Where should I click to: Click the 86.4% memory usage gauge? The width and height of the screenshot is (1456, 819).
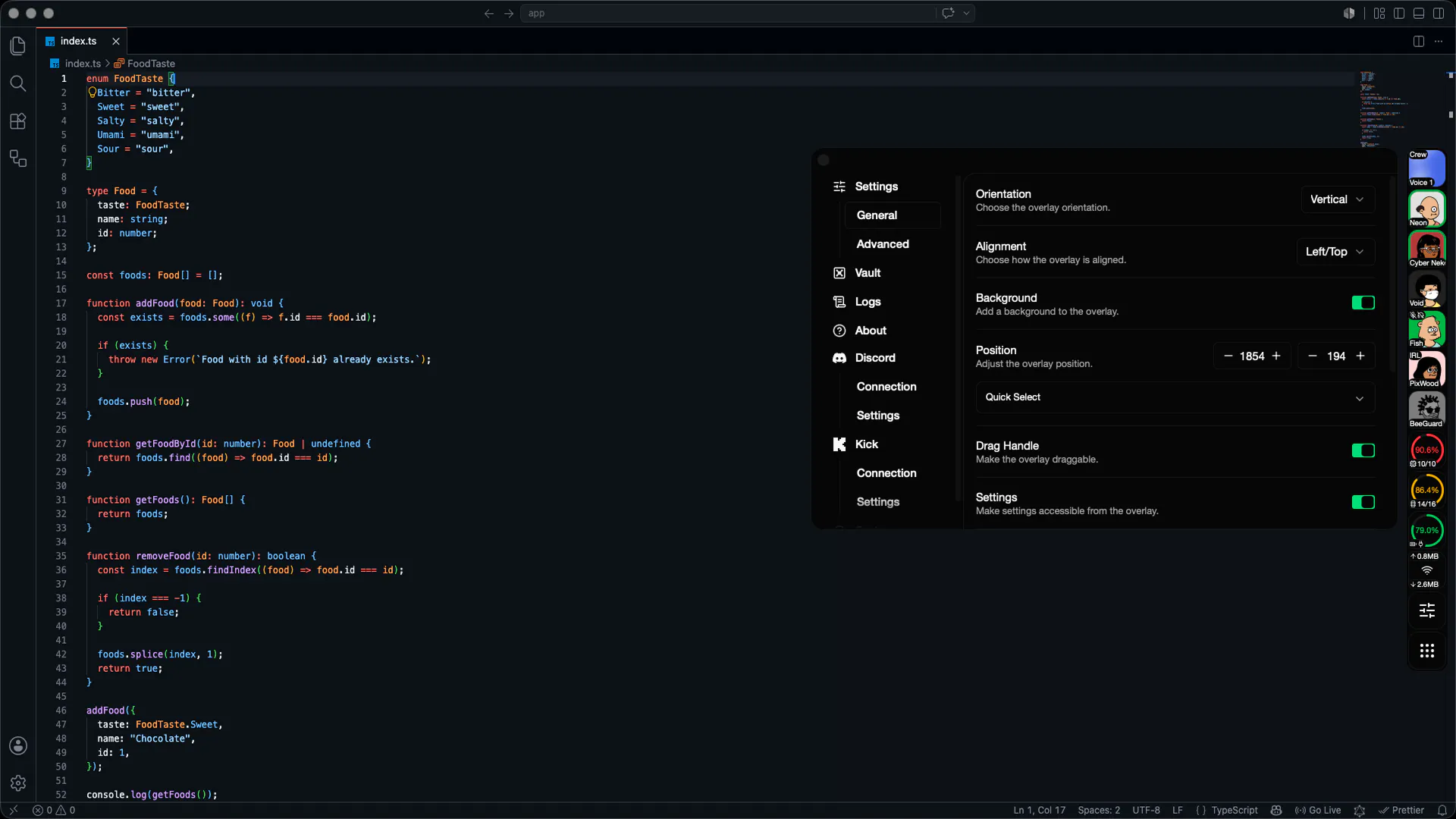coord(1427,491)
